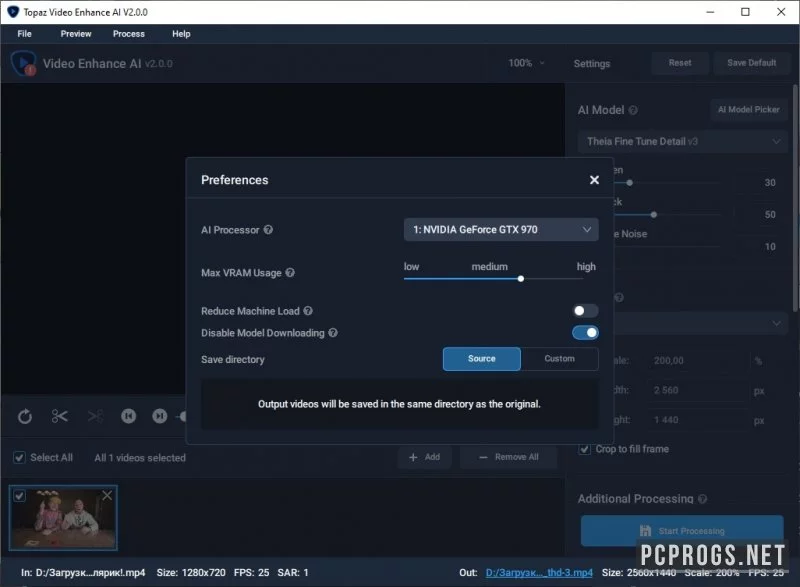Image resolution: width=800 pixels, height=587 pixels.
Task: Select the scissors trim tool
Action: (x=60, y=416)
